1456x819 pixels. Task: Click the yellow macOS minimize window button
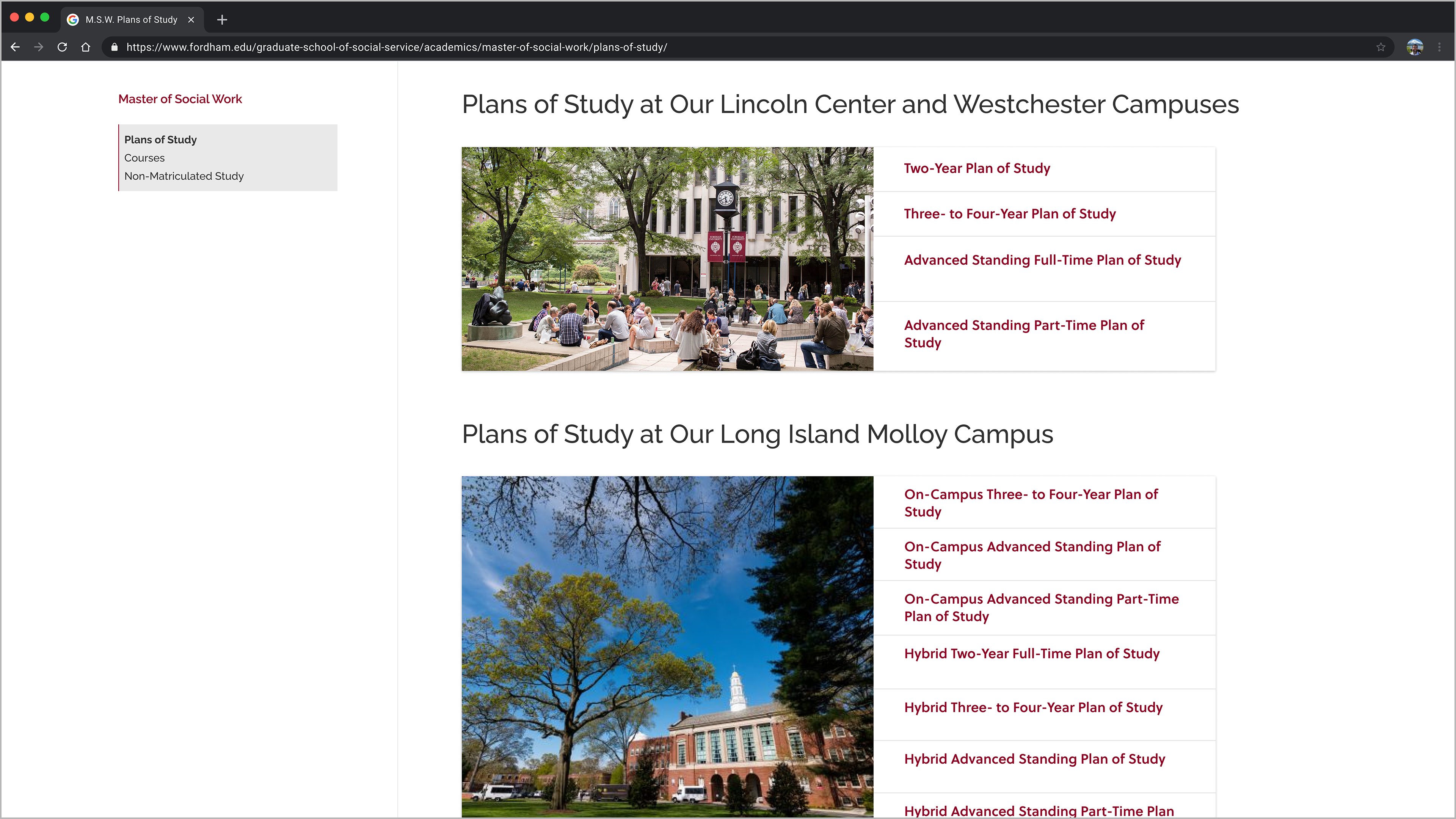(30, 17)
